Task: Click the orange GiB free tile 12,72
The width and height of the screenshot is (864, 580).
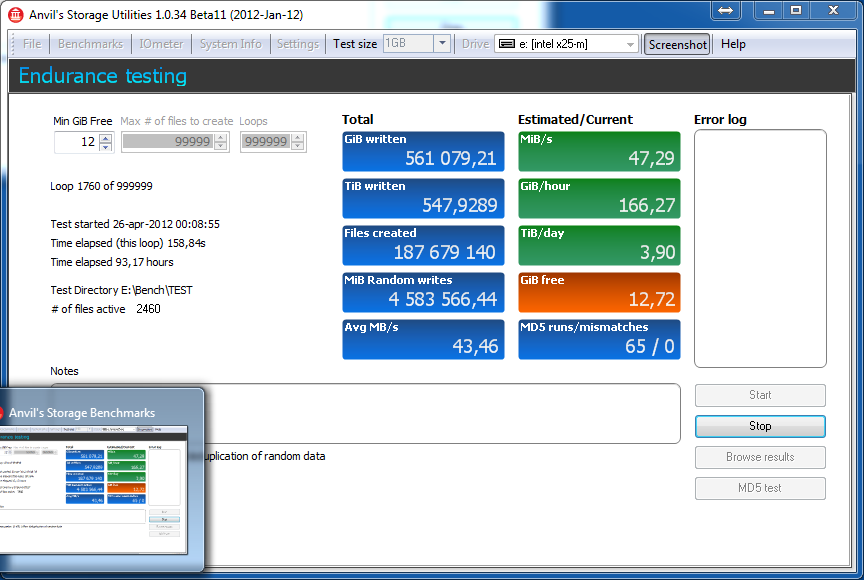Action: [599, 292]
